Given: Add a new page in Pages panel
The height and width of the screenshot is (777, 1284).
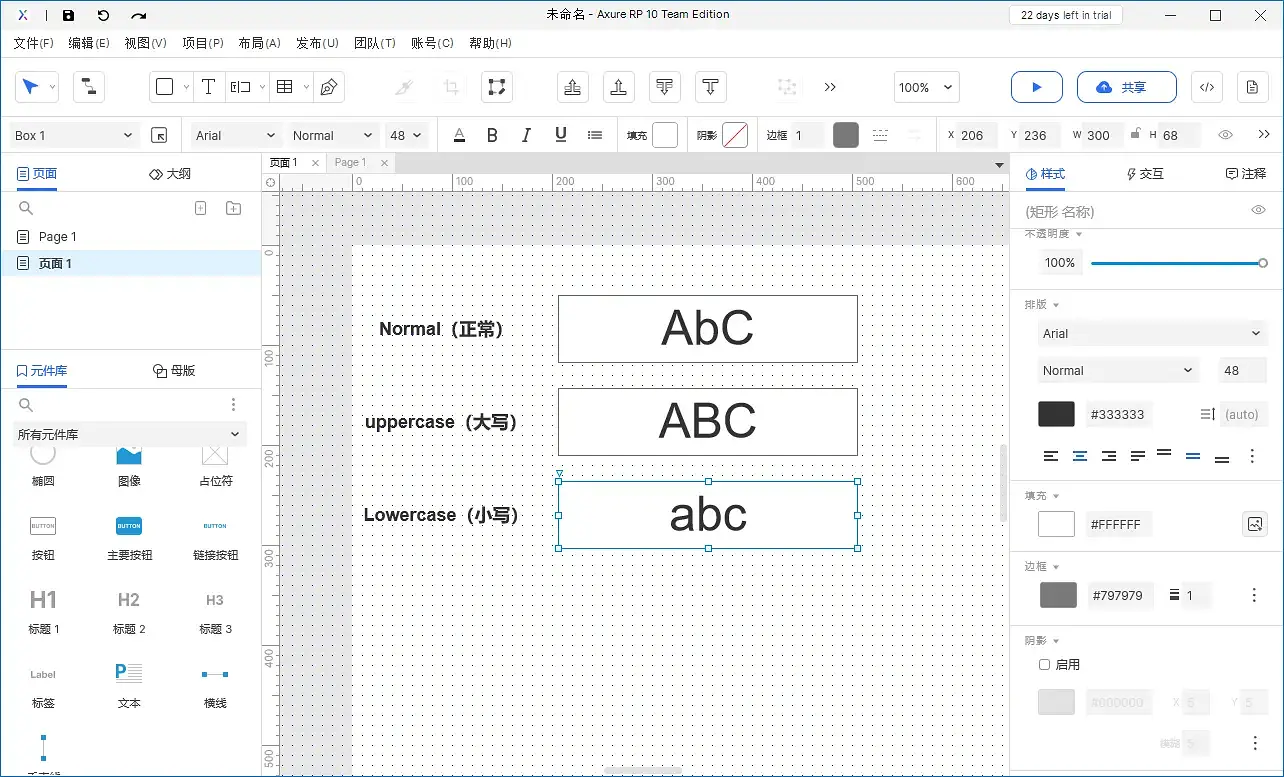Looking at the screenshot, I should click(x=200, y=208).
